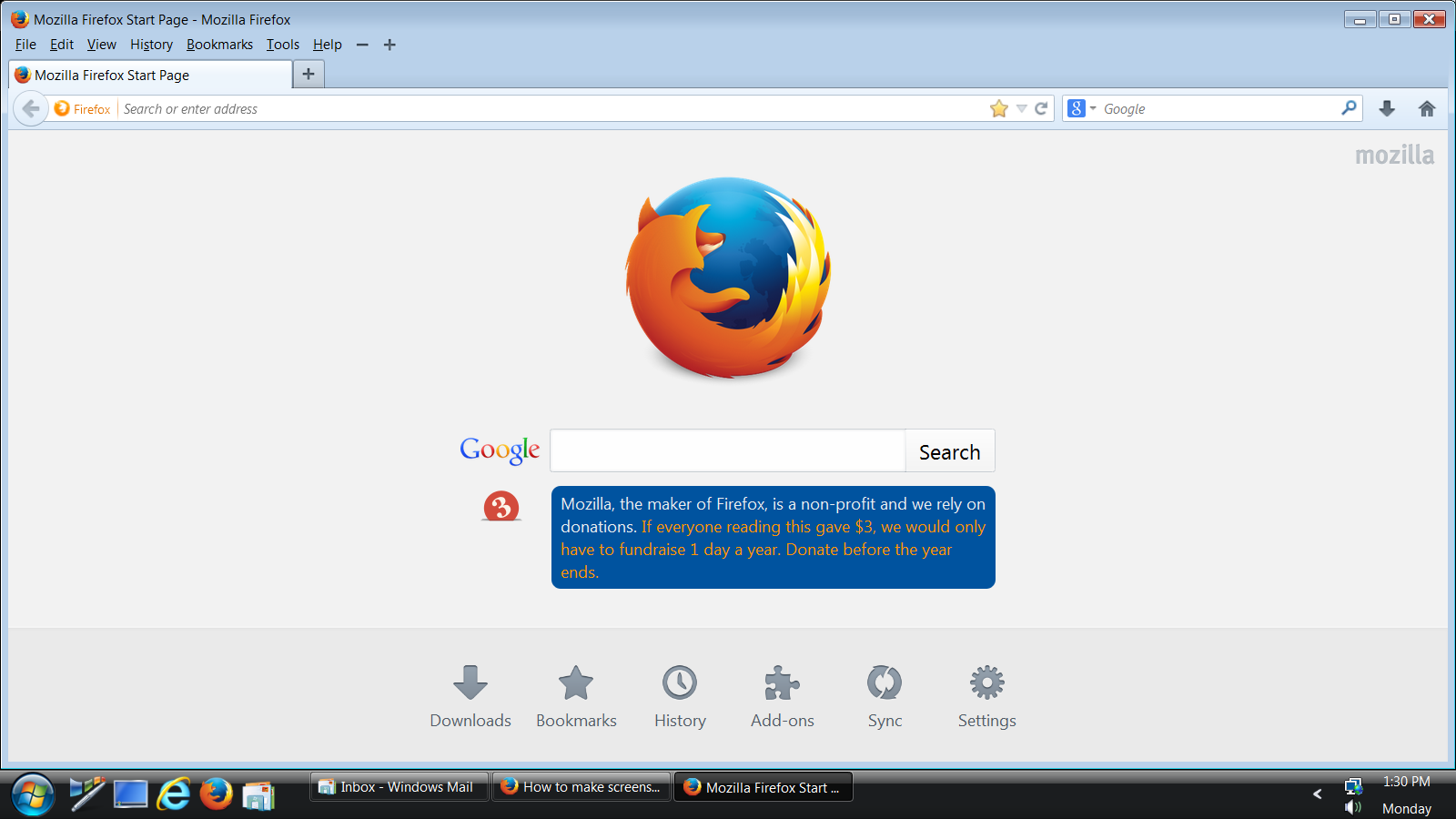1456x819 pixels.
Task: Open the bookmarks dropdown arrow next to star
Action: 1021,108
